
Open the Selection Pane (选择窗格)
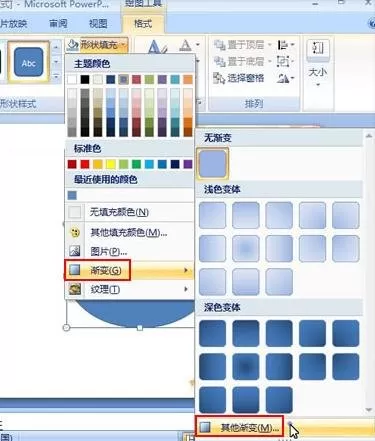(x=239, y=78)
